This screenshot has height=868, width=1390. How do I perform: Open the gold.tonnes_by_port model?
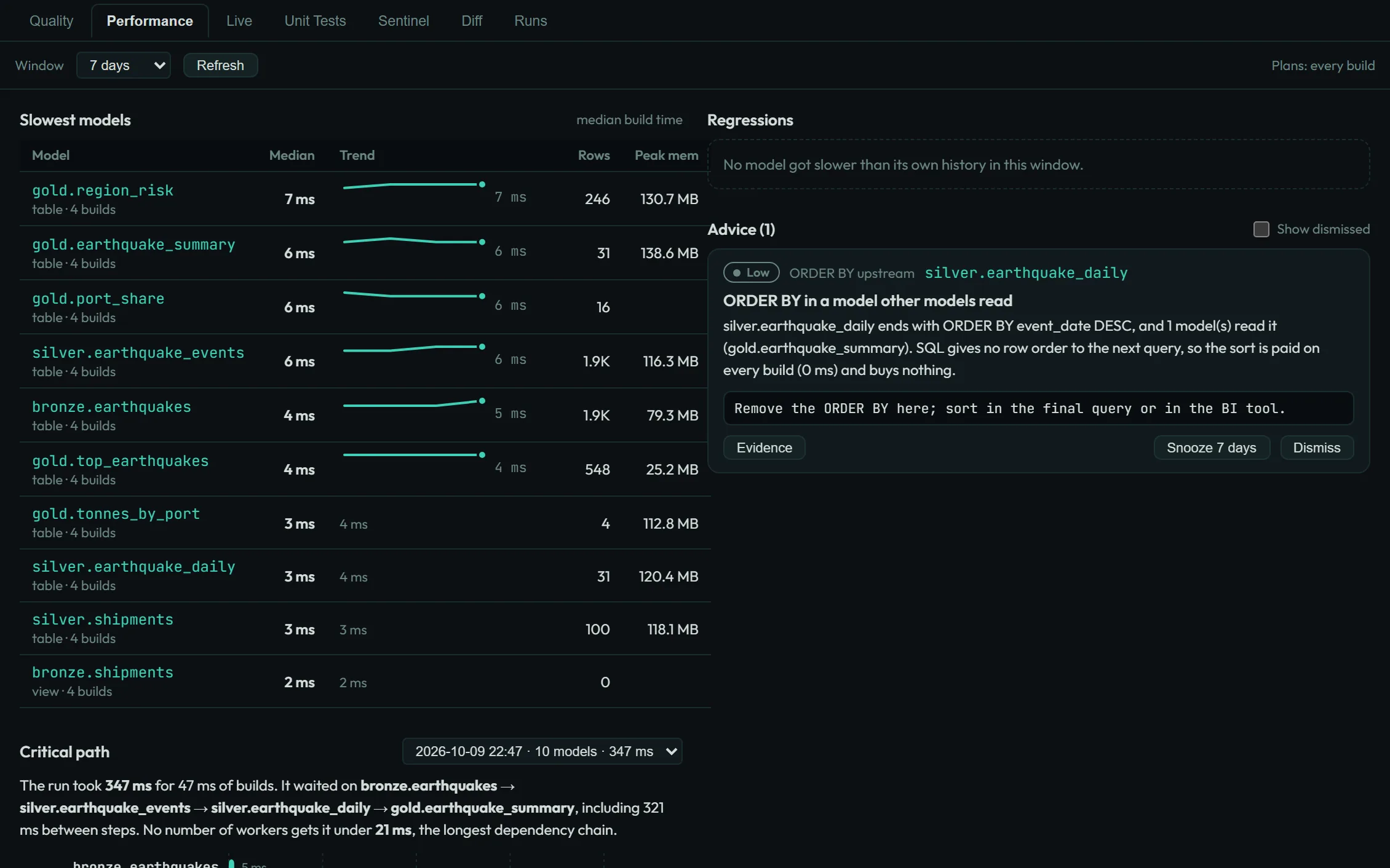(x=116, y=514)
